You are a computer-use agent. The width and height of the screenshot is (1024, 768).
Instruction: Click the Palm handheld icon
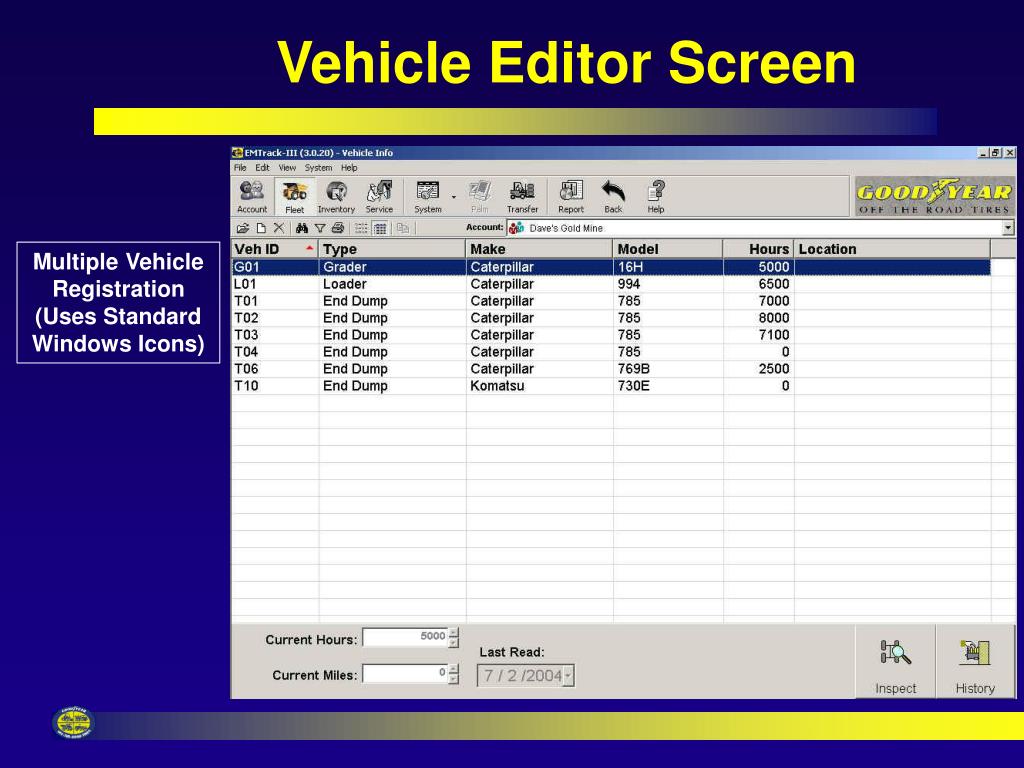tap(480, 197)
